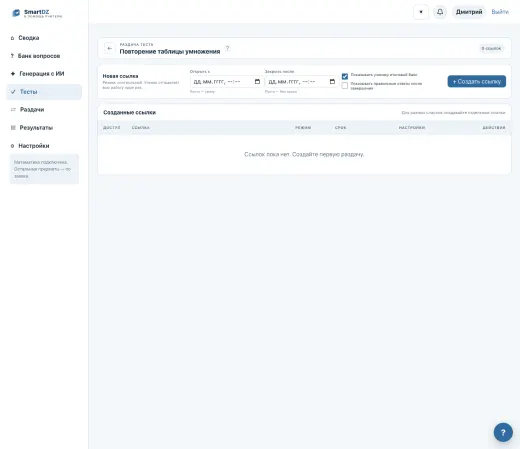Click the SmartDZ logo
The width and height of the screenshot is (520, 449).
point(37,13)
